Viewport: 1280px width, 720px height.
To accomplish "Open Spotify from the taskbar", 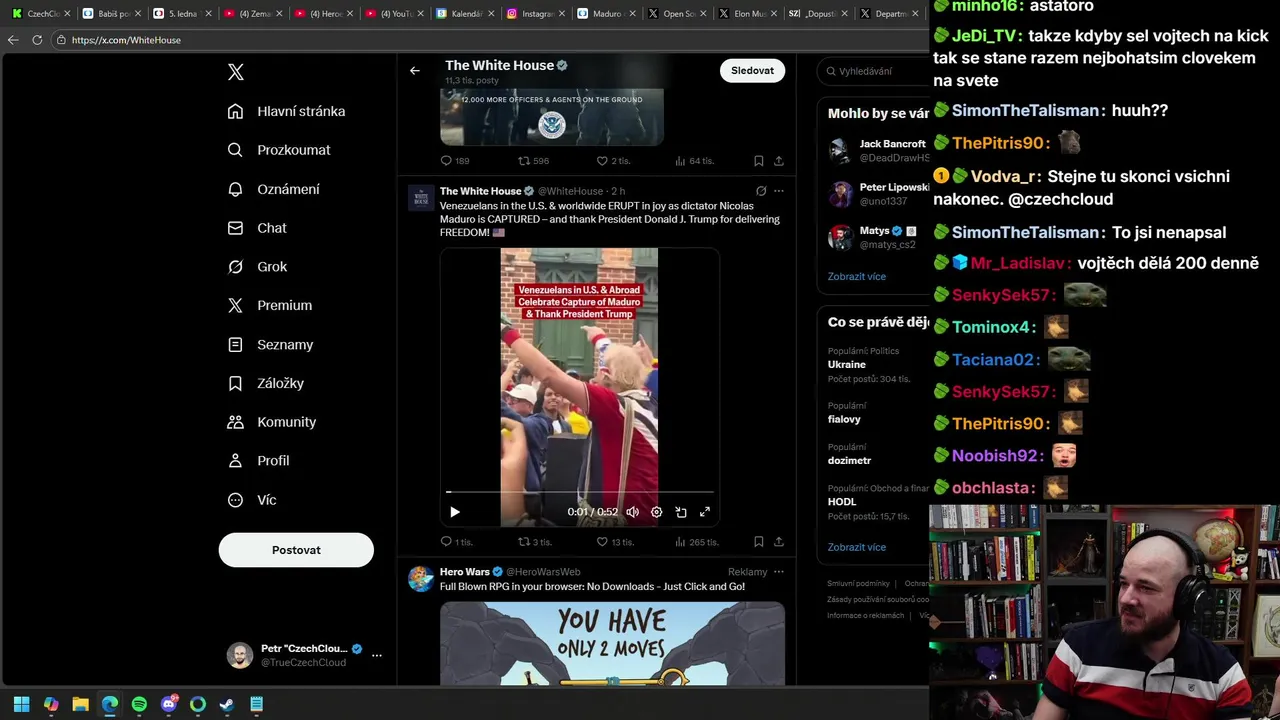I will tap(139, 704).
